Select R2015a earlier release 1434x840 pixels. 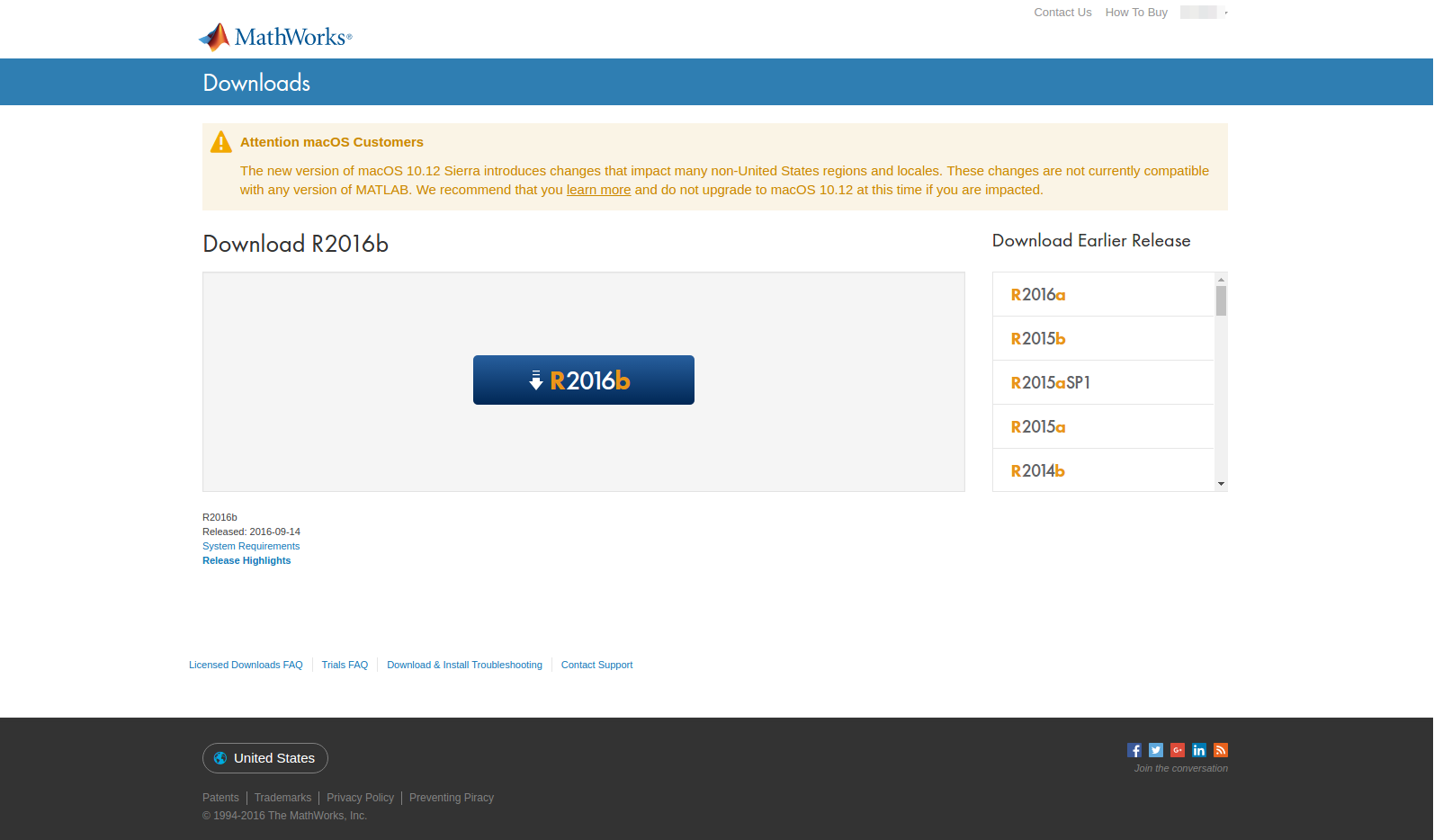point(1104,426)
